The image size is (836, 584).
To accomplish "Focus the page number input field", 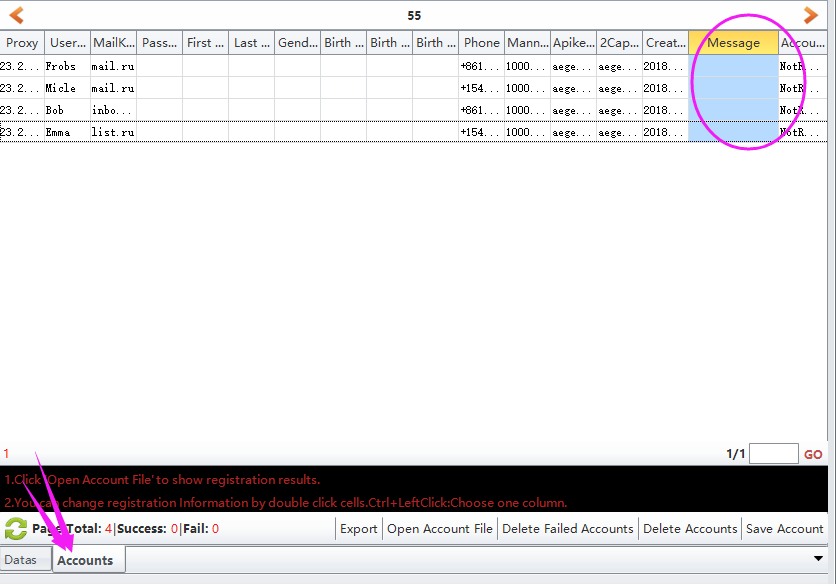I will point(773,454).
